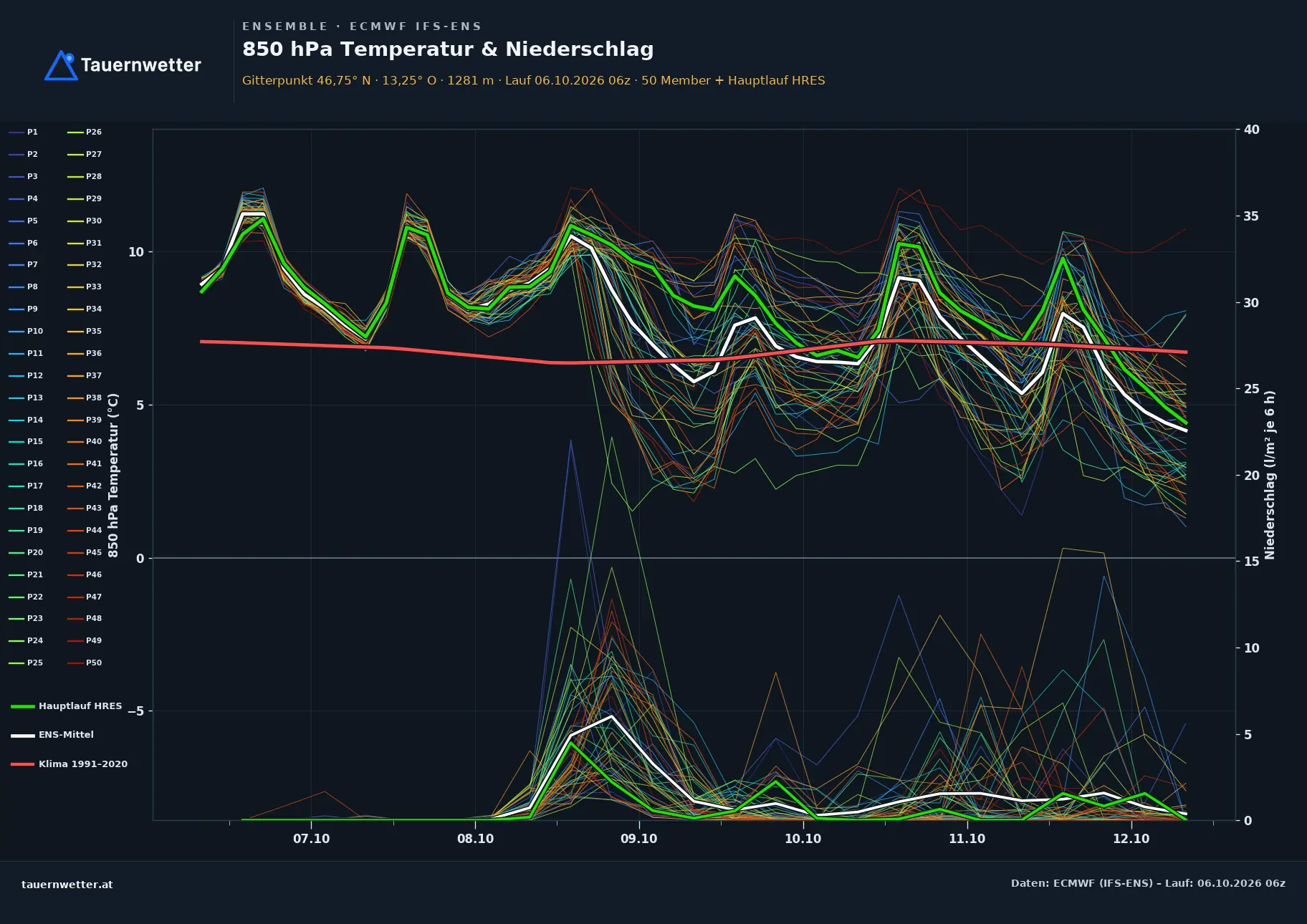Viewport: 1307px width, 924px height.
Task: Click the Gitterpunkt coordinates subtitle line
Action: point(534,81)
